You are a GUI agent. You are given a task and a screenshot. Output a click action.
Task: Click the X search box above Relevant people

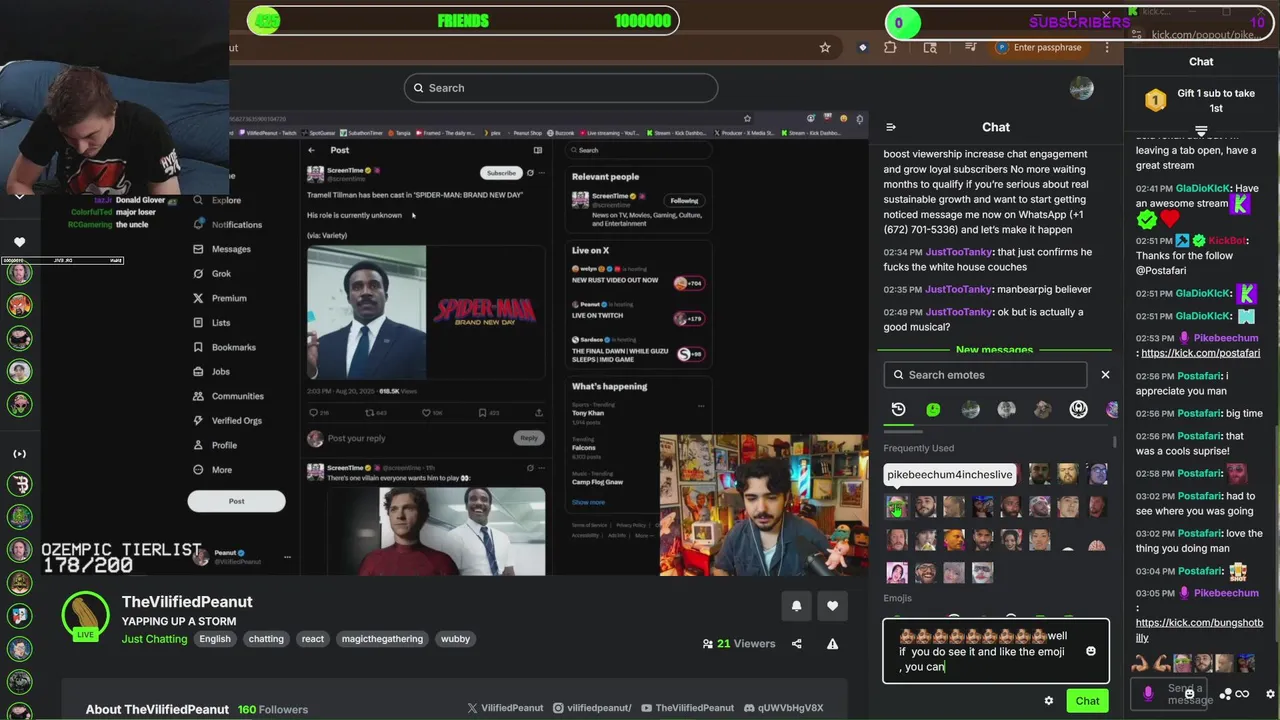(638, 150)
